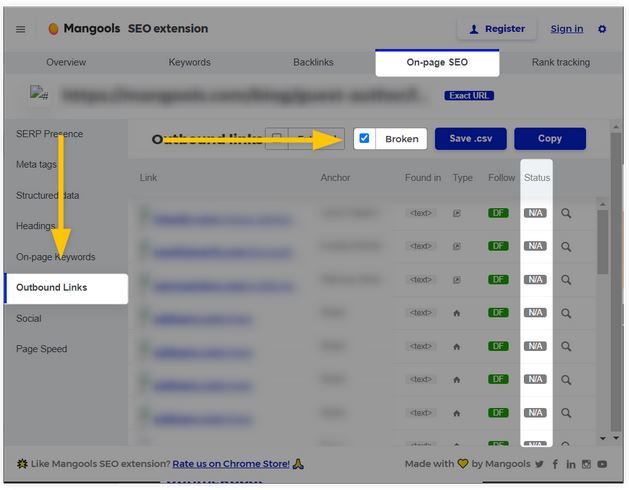Screen dimensions: 629x490
Task: Click the Register button
Action: coord(497,29)
